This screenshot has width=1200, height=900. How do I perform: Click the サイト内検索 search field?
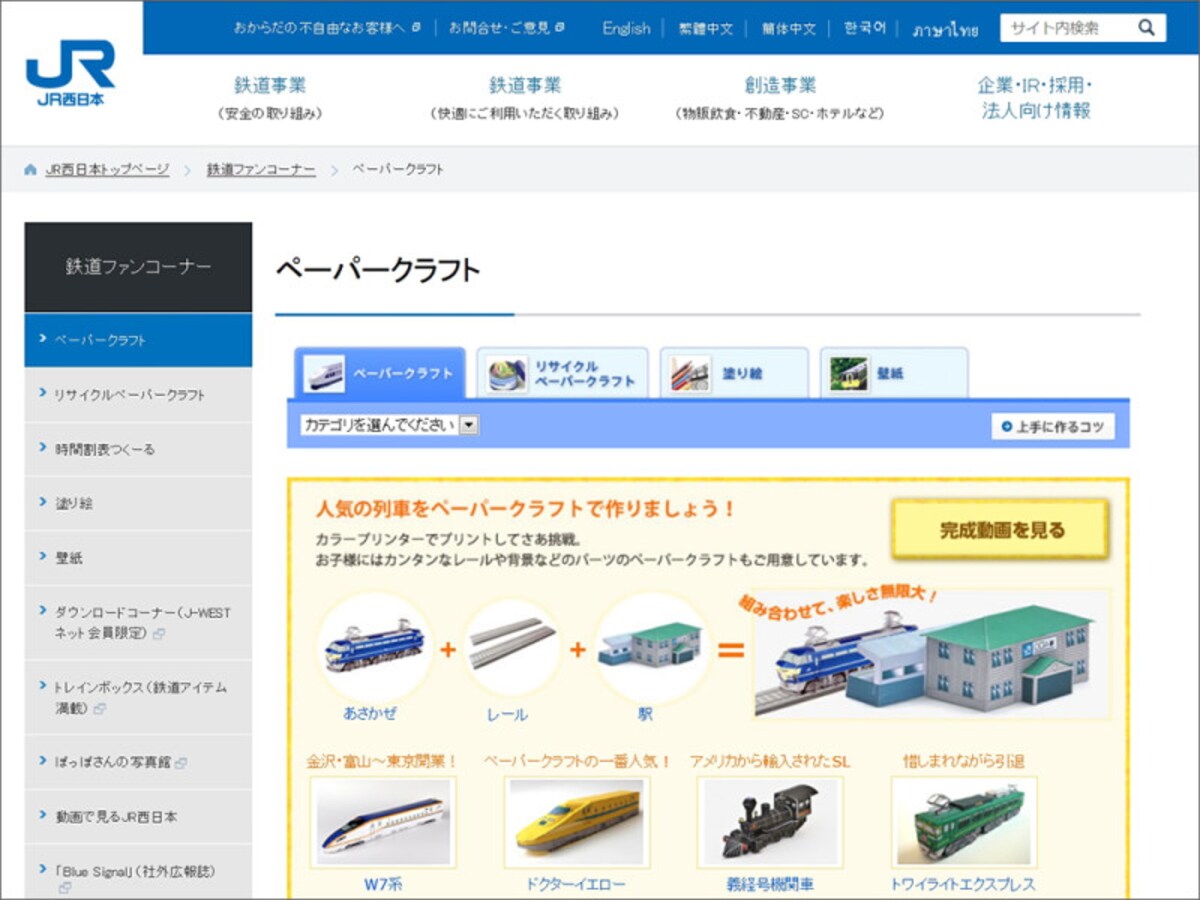point(1068,28)
